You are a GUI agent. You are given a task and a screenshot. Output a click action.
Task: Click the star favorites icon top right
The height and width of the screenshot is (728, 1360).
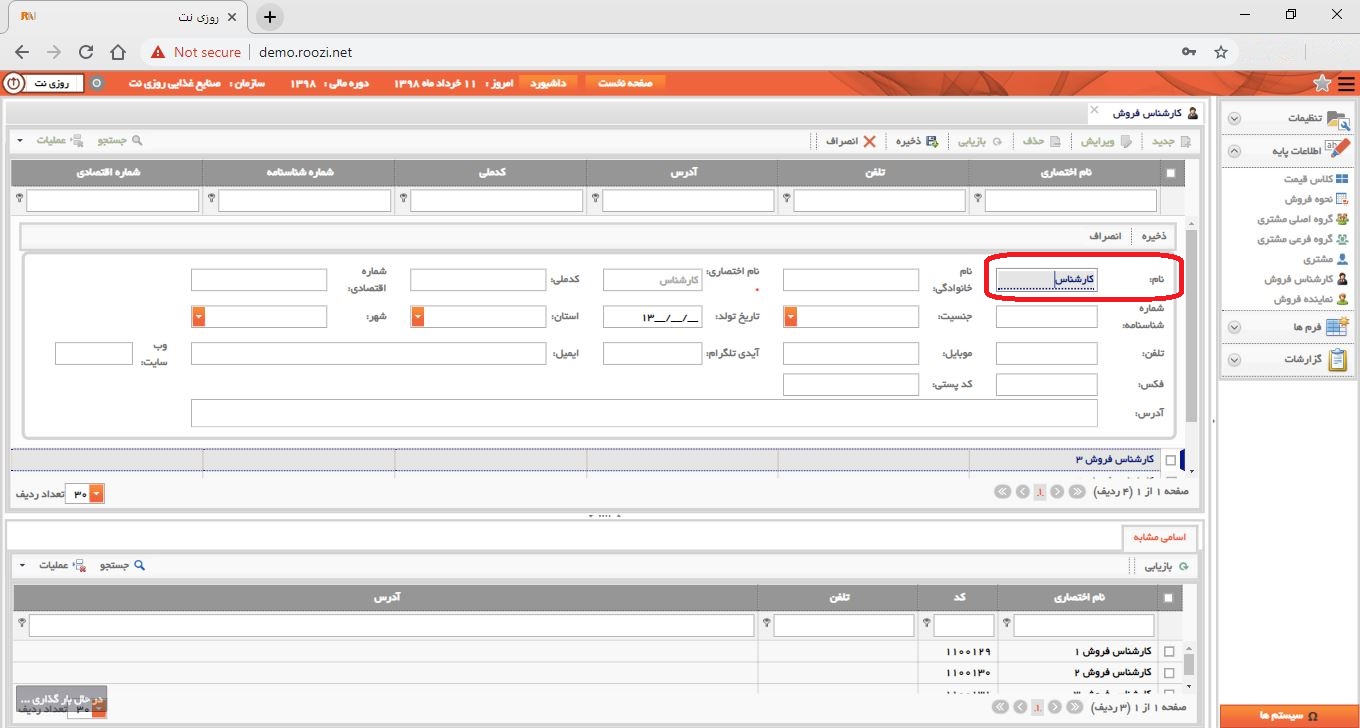[x=1322, y=82]
